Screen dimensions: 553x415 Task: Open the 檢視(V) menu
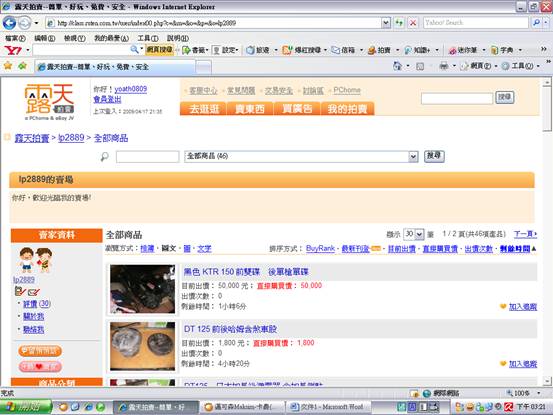click(x=74, y=38)
